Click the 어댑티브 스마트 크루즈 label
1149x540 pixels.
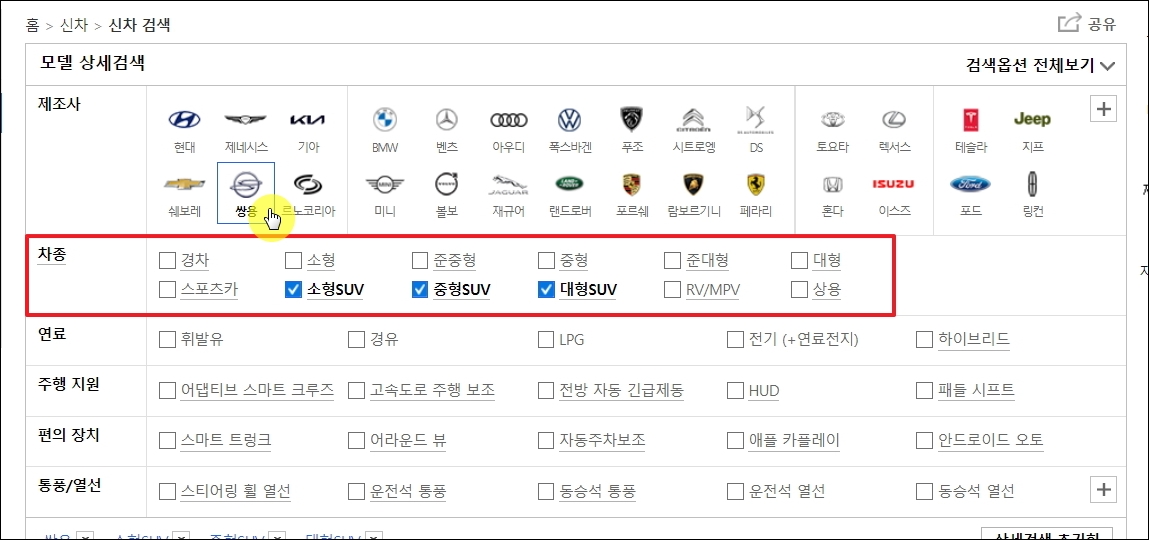(x=257, y=390)
